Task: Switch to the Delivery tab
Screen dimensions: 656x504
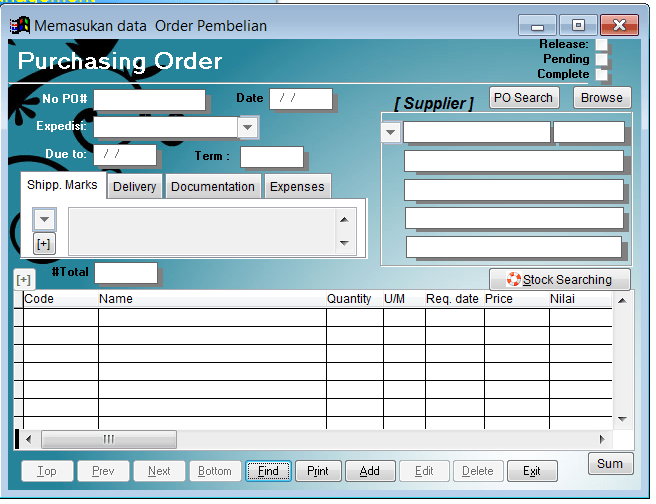Action: 134,187
